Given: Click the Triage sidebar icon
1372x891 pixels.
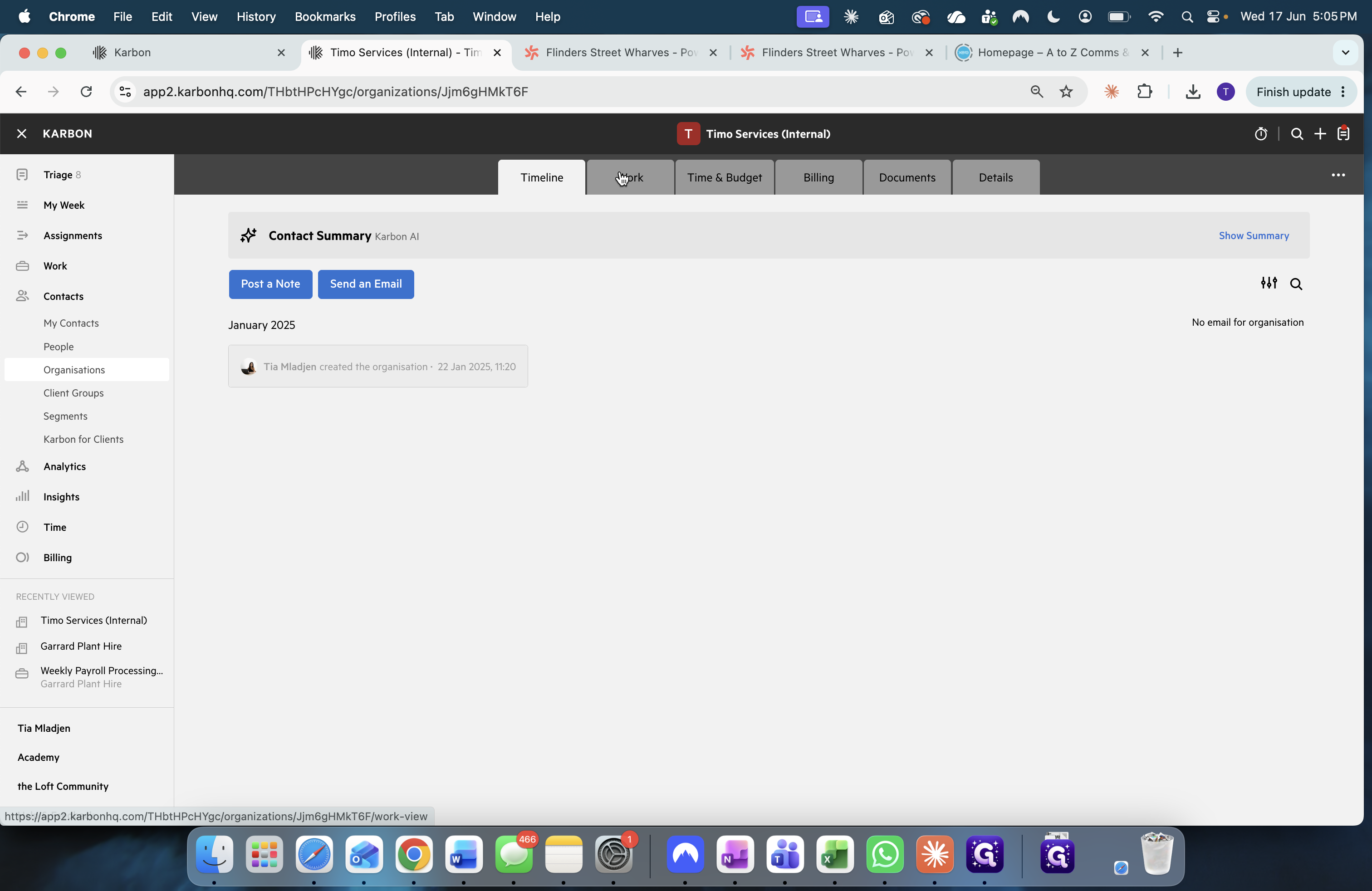Looking at the screenshot, I should point(23,175).
